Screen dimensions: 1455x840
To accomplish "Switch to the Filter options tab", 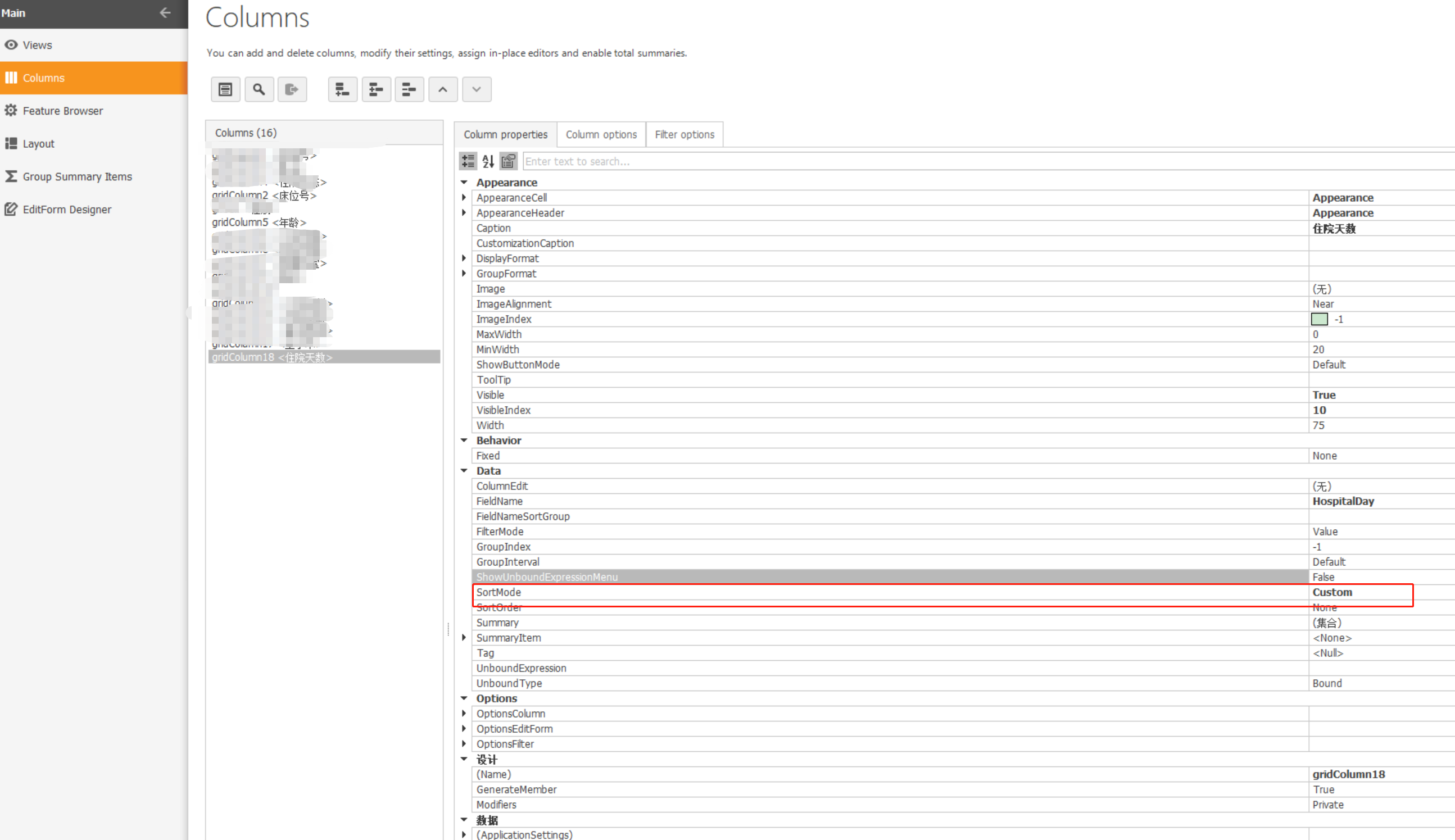I will coord(685,134).
